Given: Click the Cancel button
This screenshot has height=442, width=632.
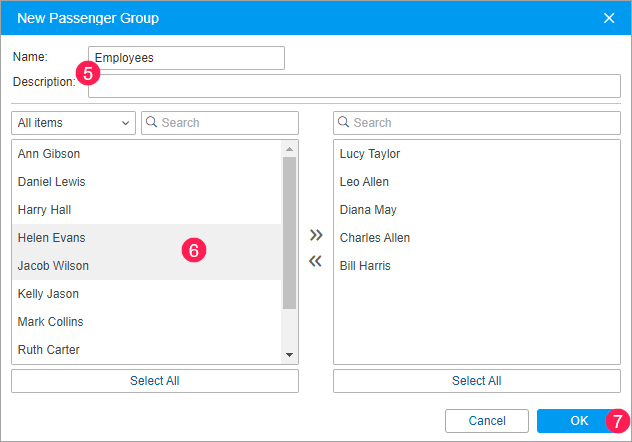Looking at the screenshot, I should coord(486,421).
